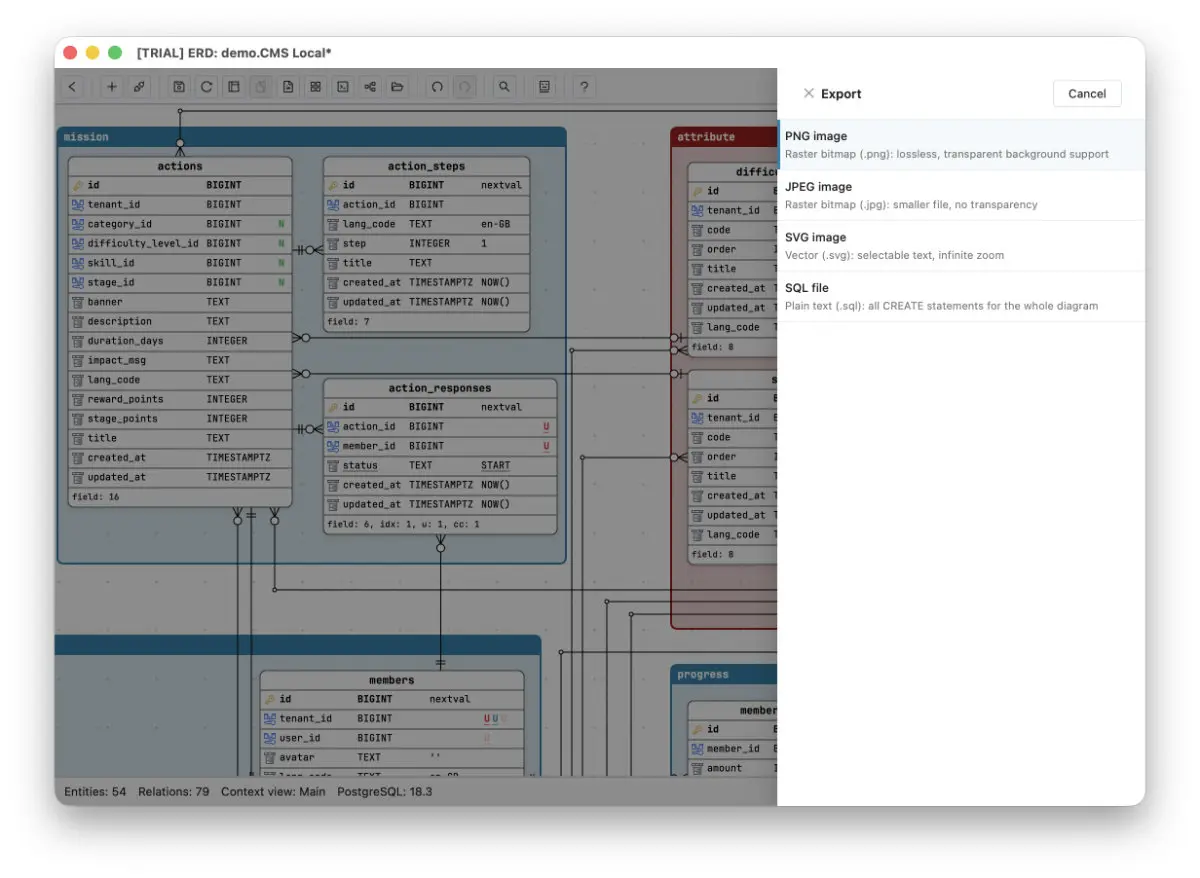This screenshot has height=878, width=1200.
Task: Select action_id row in action_responses table
Action: [440, 427]
